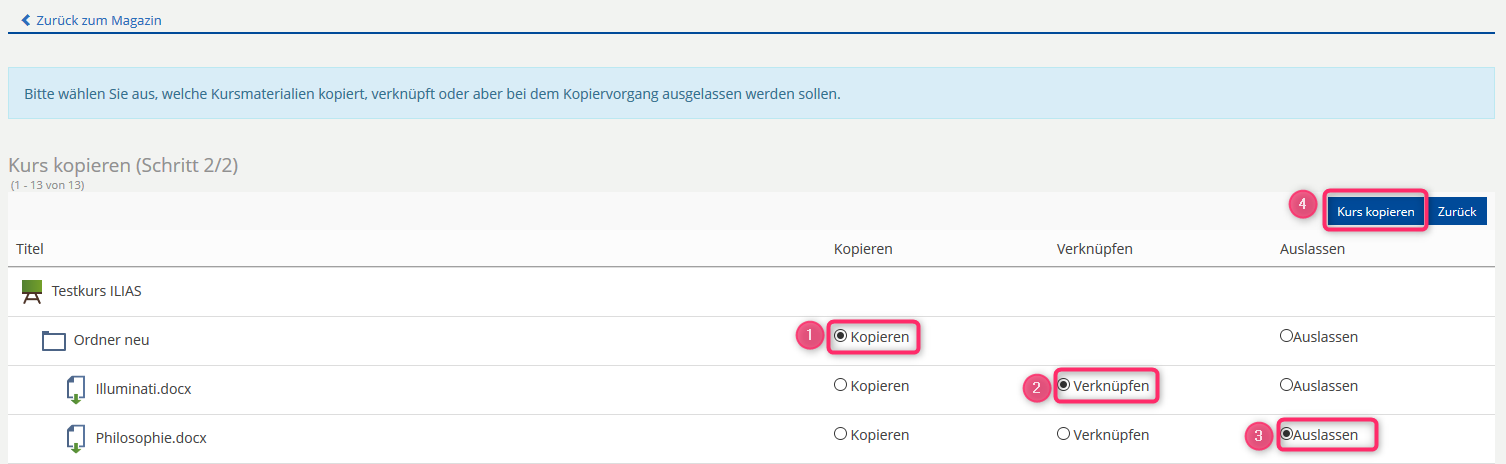1506x464 pixels.
Task: Select Kopieren for Ordner neu
Action: (x=841, y=337)
